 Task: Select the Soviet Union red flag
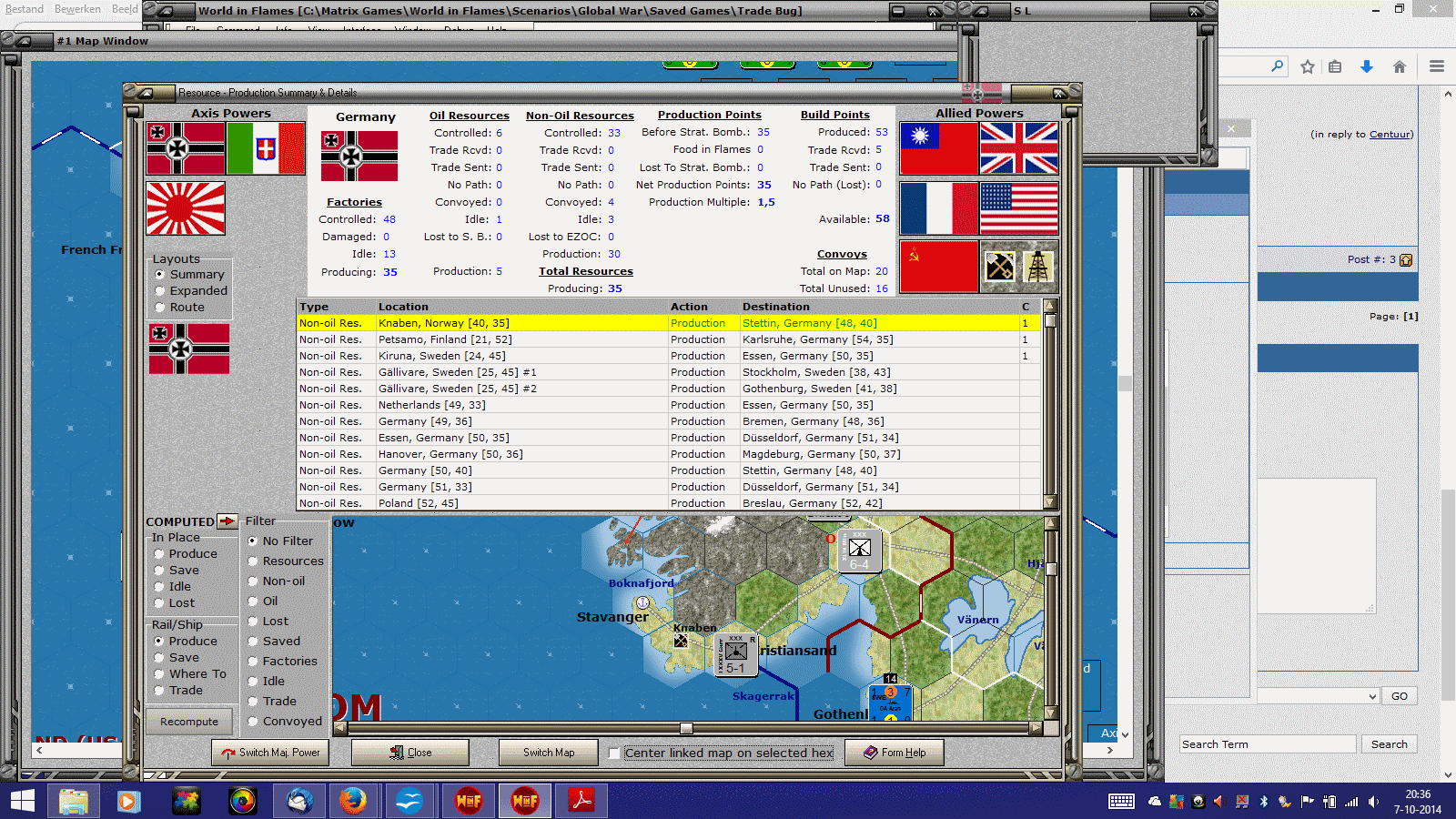(938, 267)
